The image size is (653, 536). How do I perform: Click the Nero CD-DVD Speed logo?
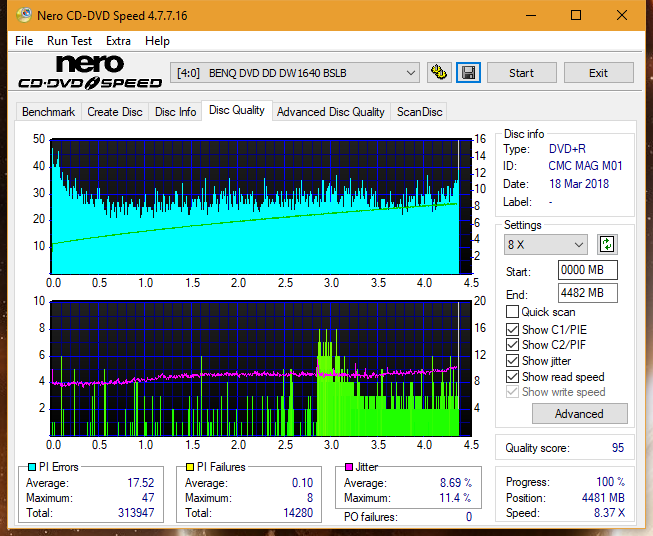coord(90,72)
